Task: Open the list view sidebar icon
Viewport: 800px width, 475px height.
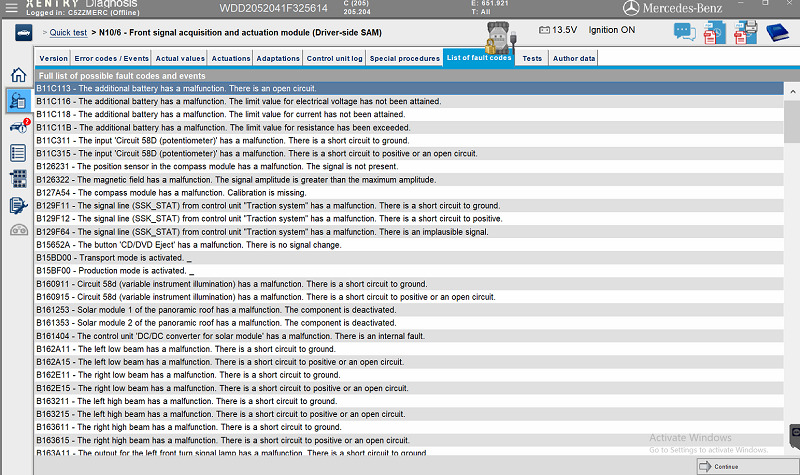Action: click(18, 153)
